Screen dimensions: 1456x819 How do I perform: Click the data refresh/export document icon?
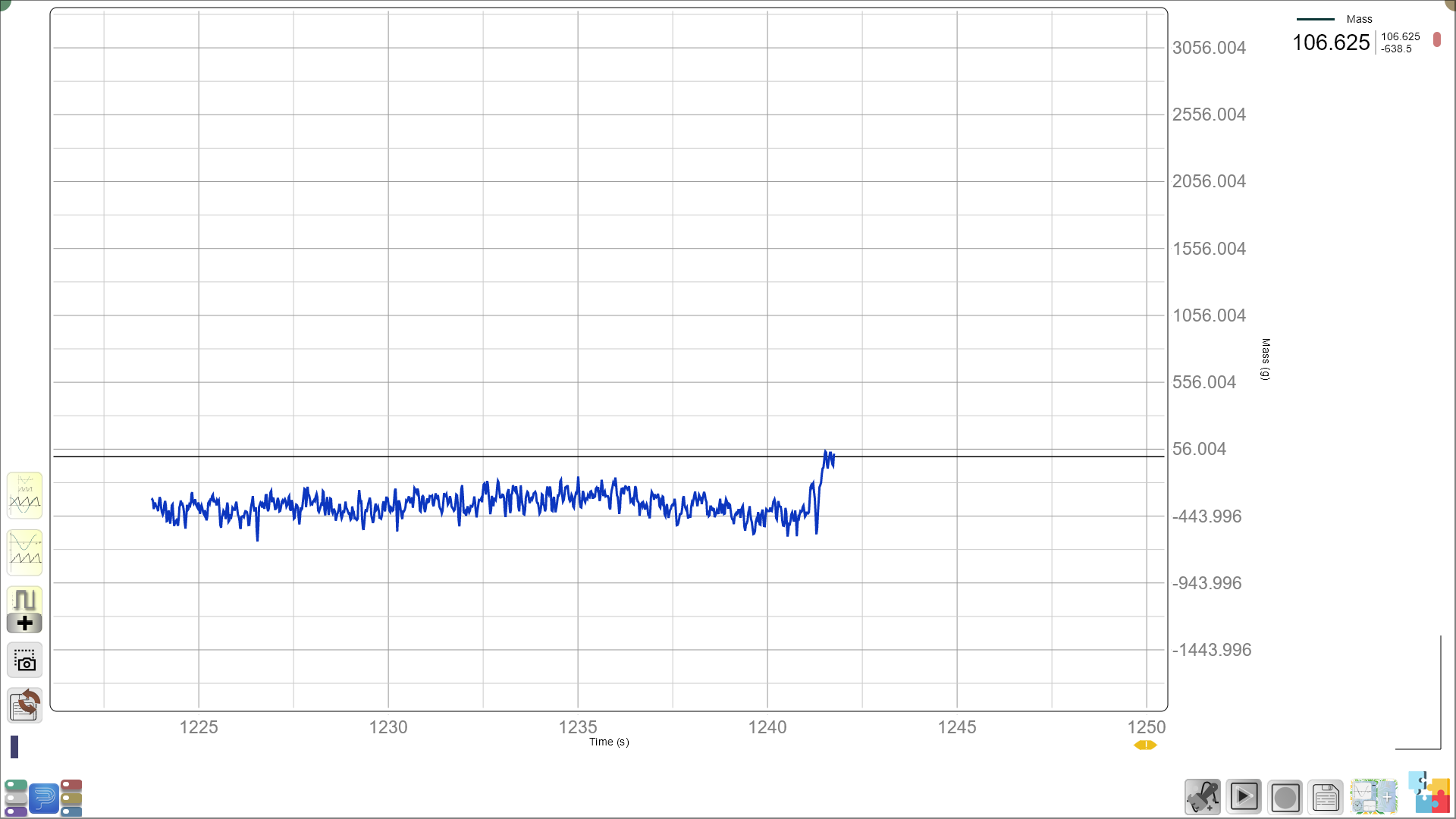(x=24, y=705)
